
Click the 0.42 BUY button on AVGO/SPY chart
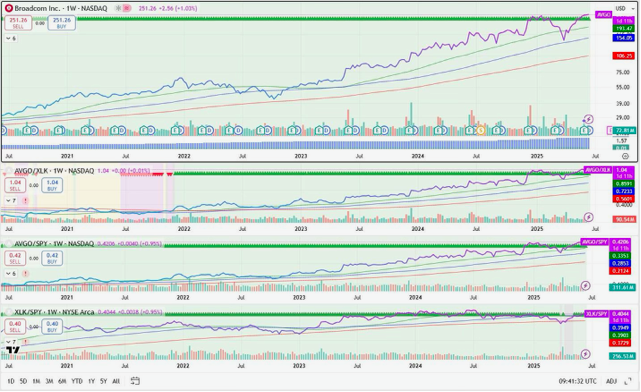(x=52, y=258)
